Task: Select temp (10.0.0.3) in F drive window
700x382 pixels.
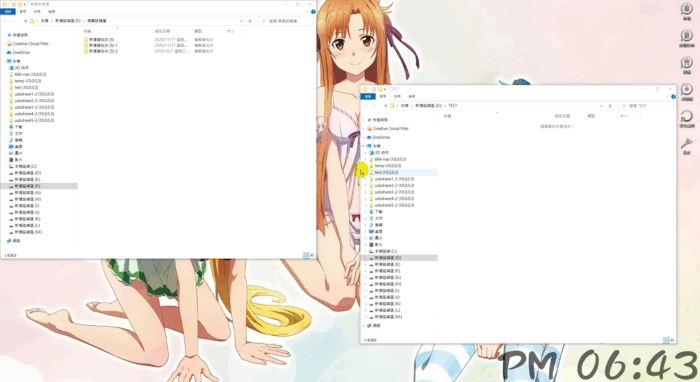Action: 25,81
